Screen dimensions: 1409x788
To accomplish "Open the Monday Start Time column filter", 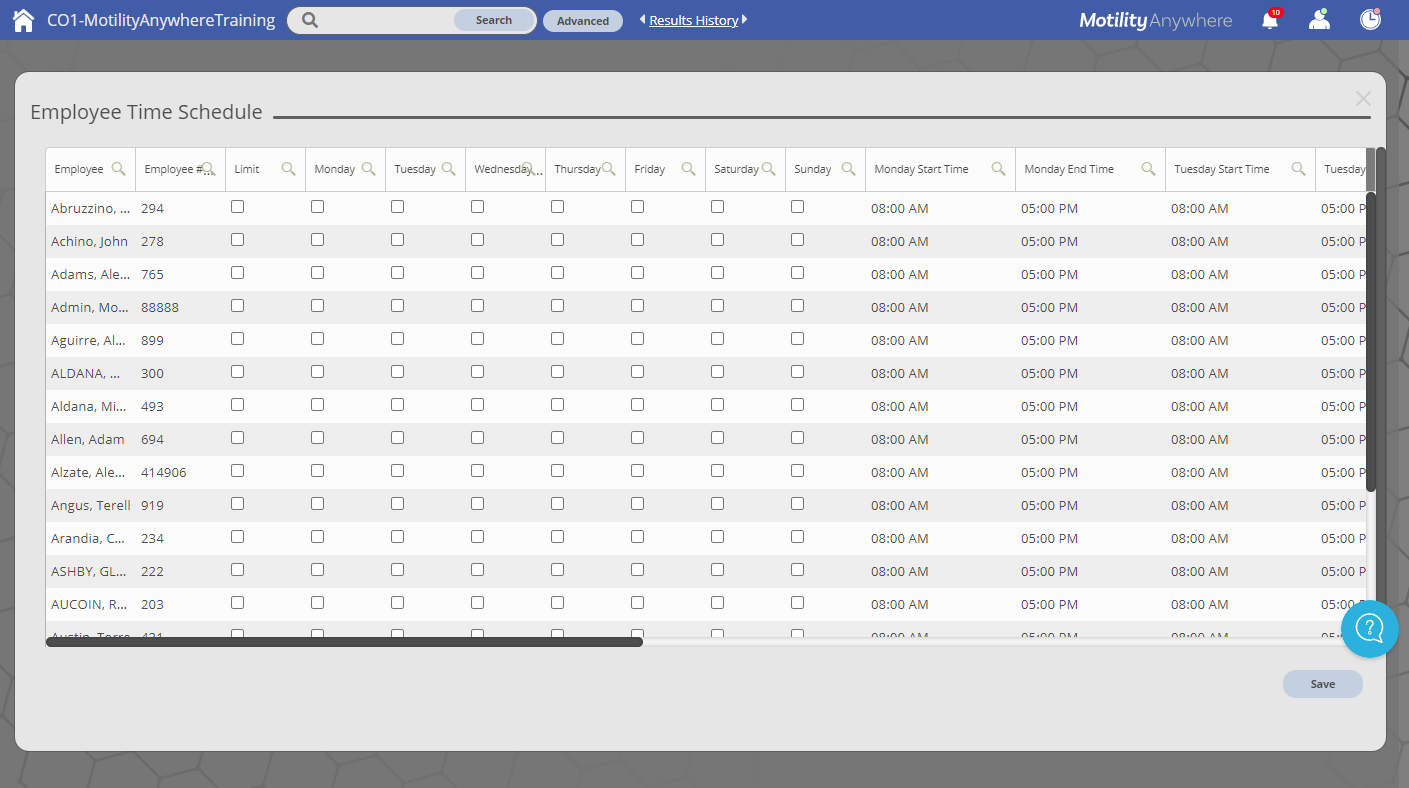I will point(998,169).
